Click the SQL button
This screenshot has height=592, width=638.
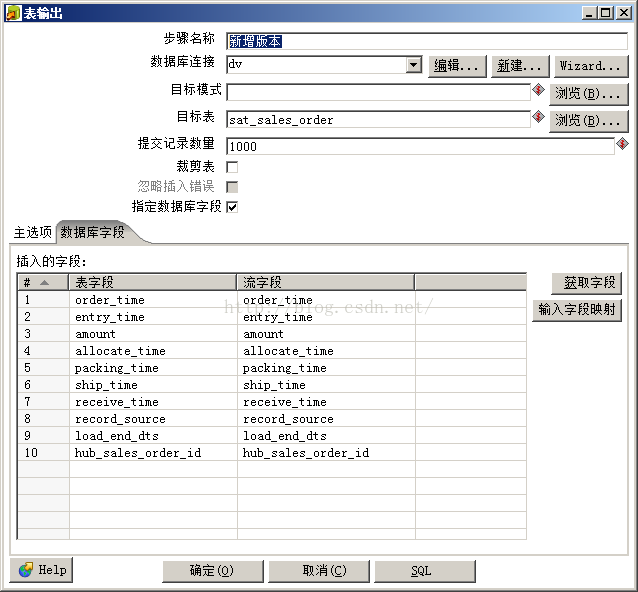(425, 571)
